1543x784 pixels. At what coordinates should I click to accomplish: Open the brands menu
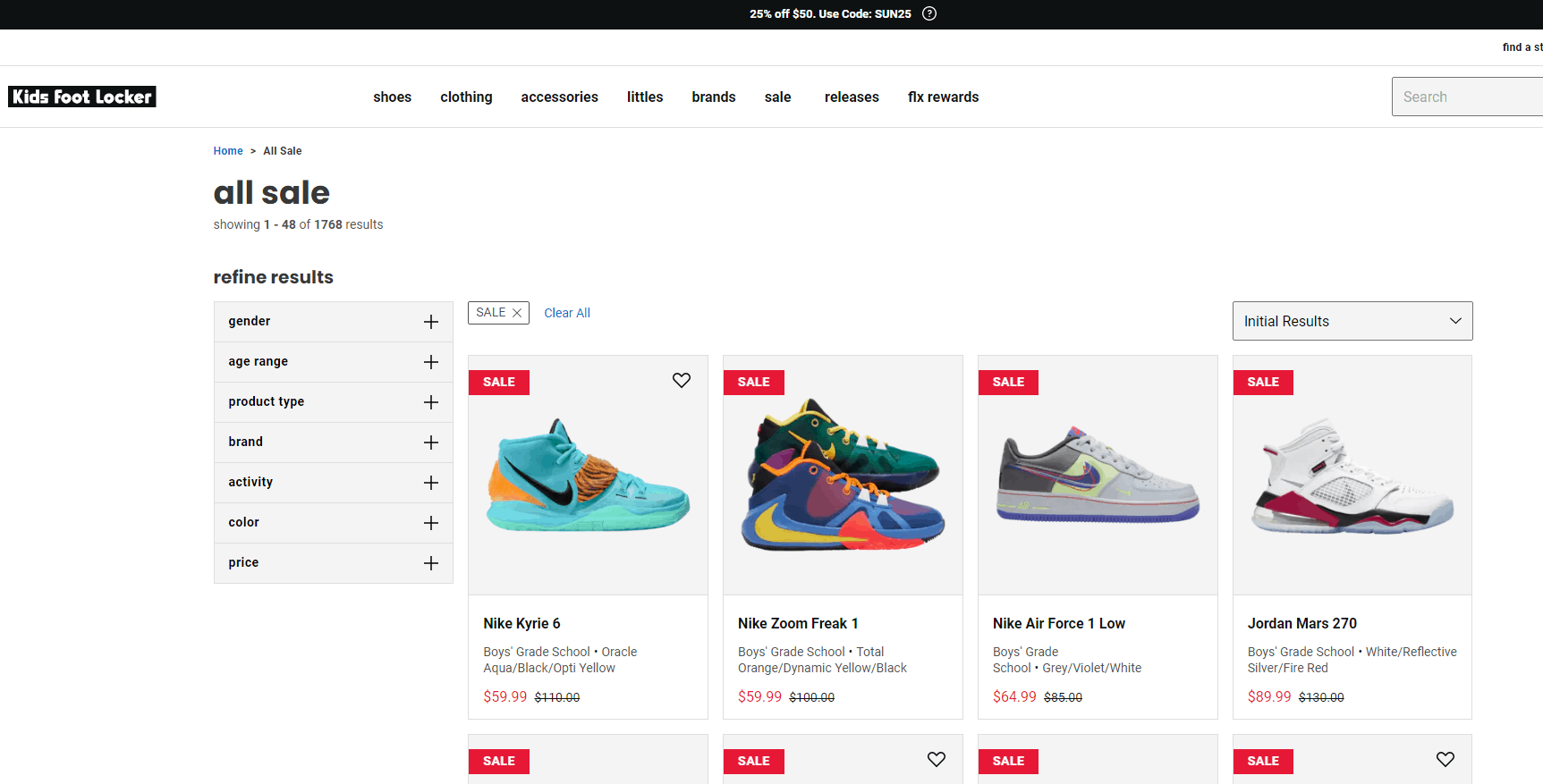tap(714, 97)
